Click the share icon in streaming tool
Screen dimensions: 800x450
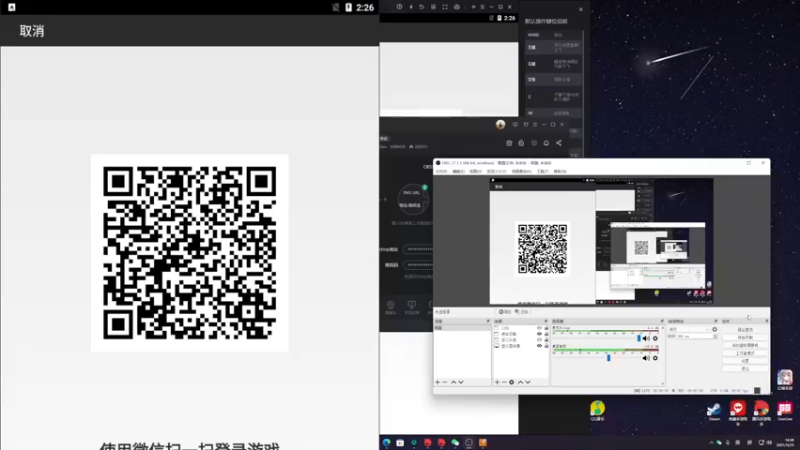[x=559, y=143]
